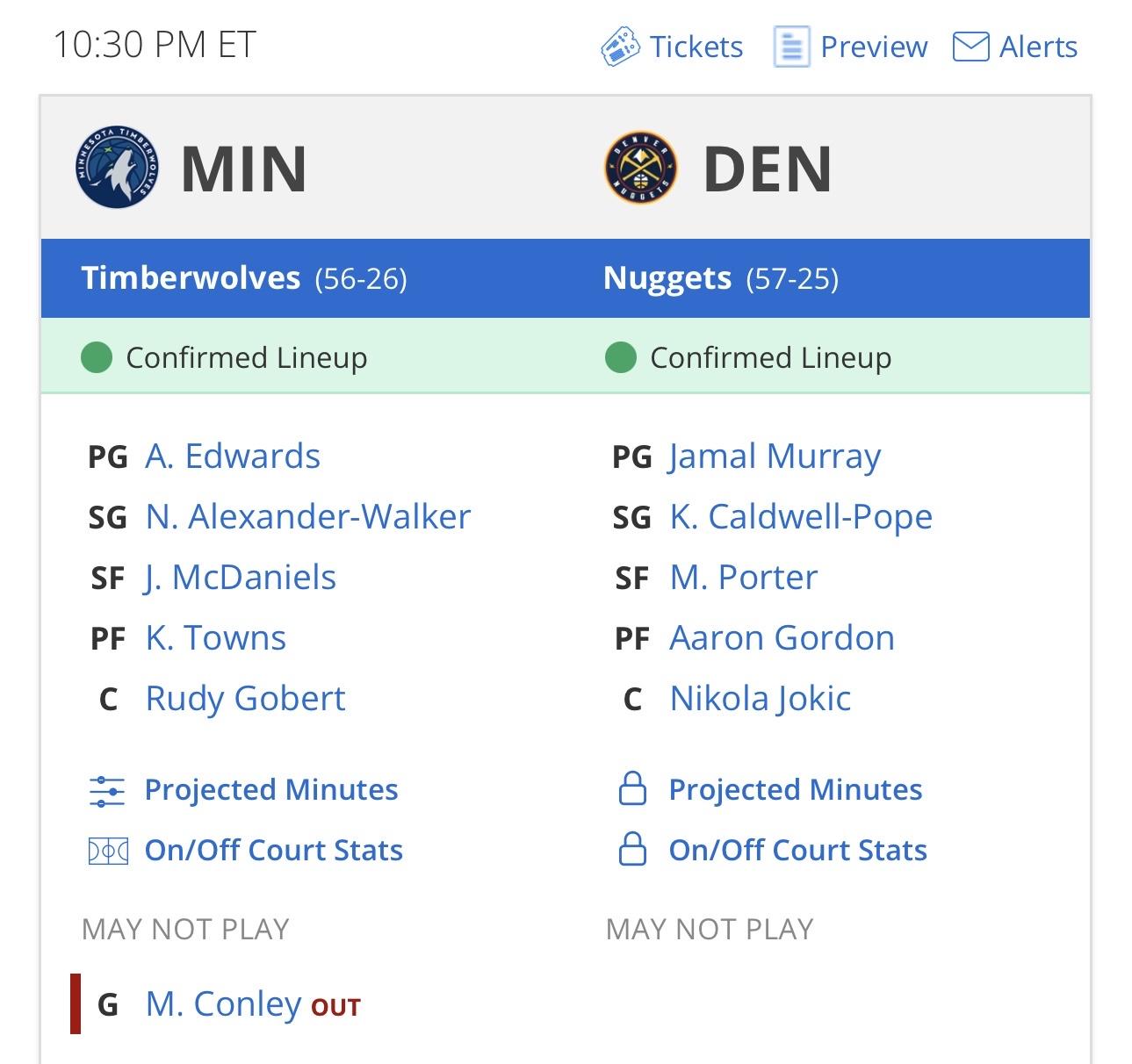Viewport: 1132px width, 1064px height.
Task: Click the Minnesota Timberwolves logo
Action: point(118,167)
